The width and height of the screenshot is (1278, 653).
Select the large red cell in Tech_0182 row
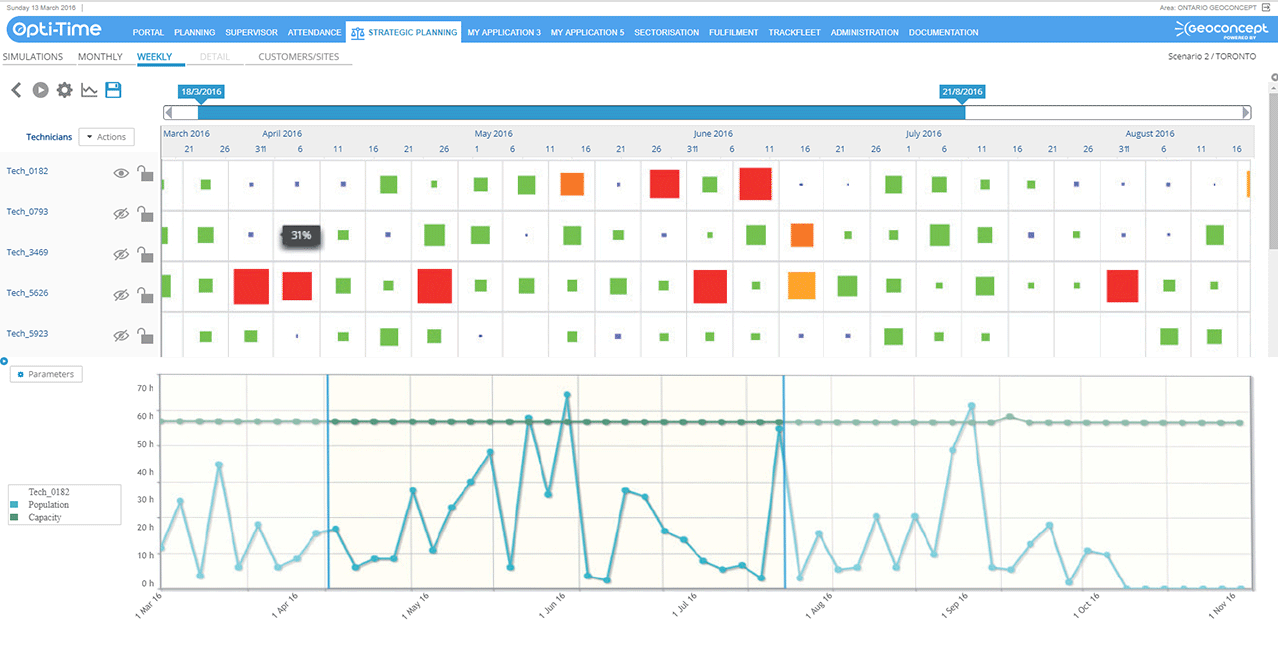click(x=755, y=184)
